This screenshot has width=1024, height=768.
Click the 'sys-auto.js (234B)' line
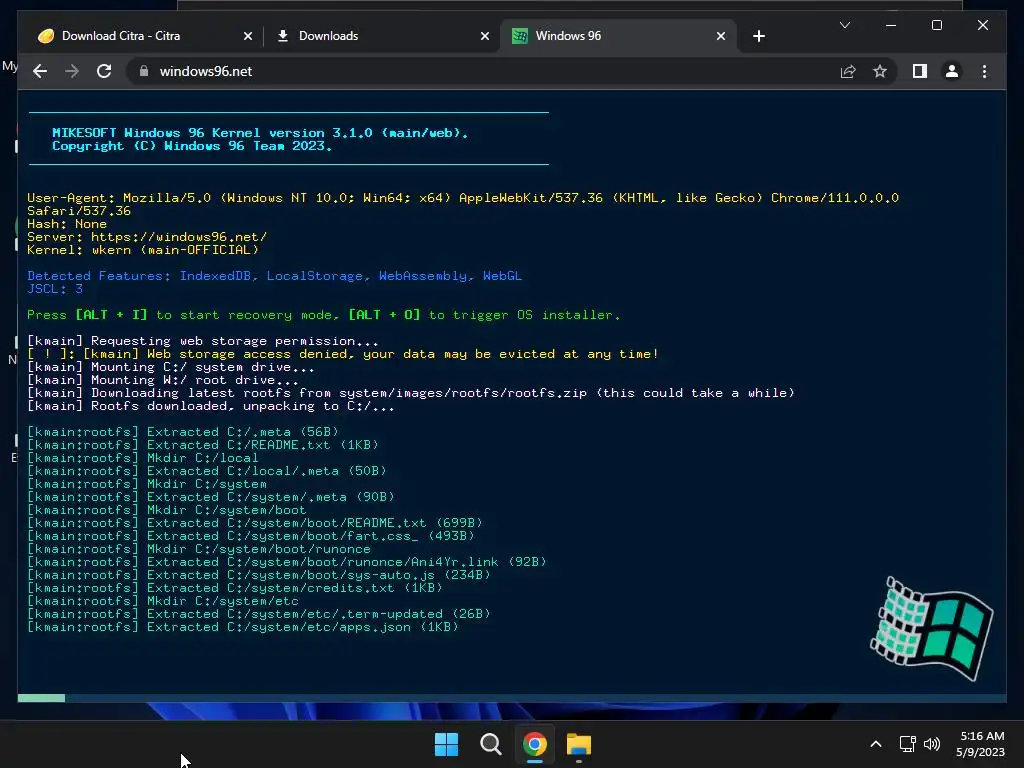[259, 575]
